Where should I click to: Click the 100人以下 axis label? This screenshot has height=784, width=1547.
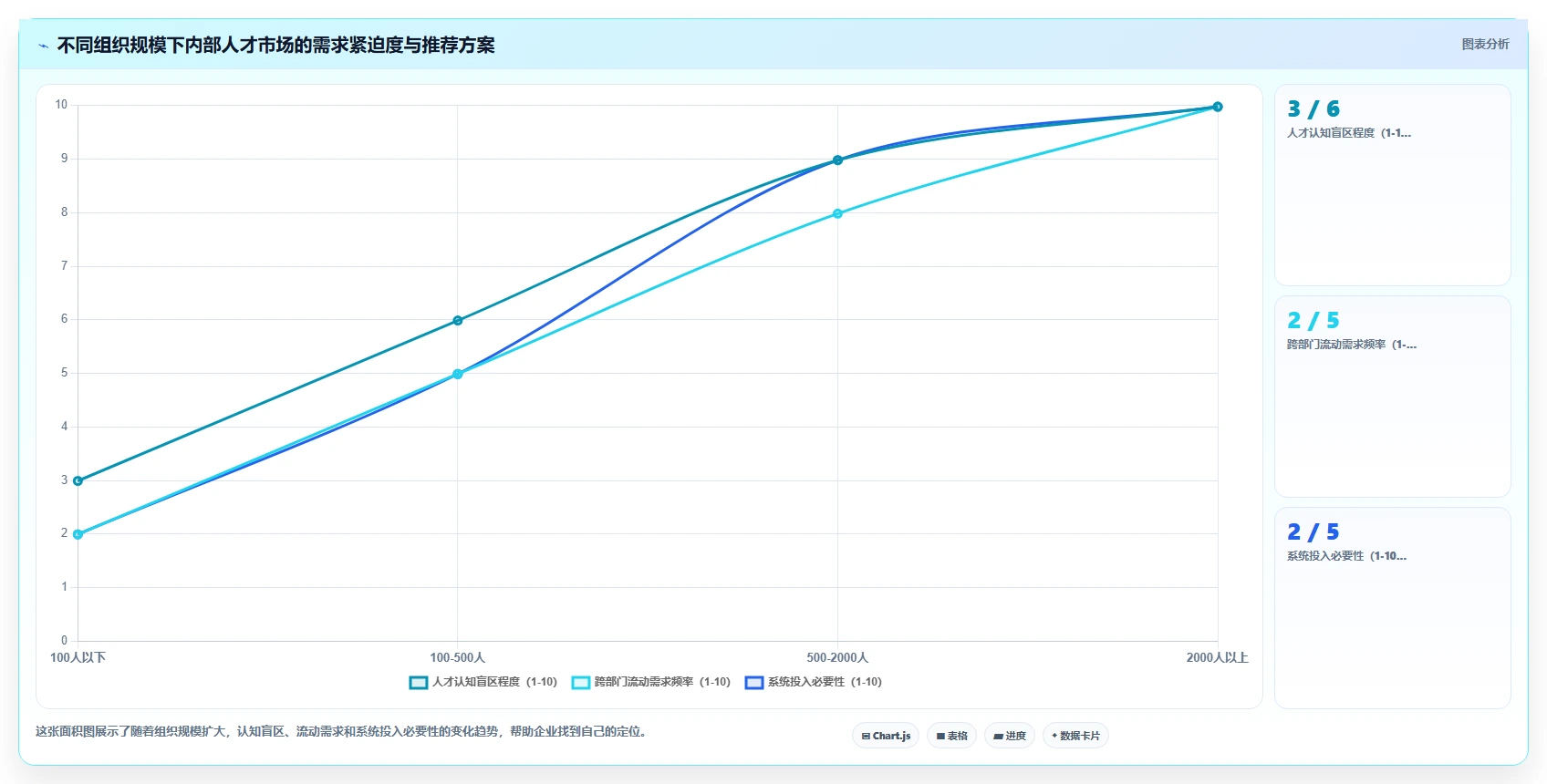pyautogui.click(x=78, y=657)
